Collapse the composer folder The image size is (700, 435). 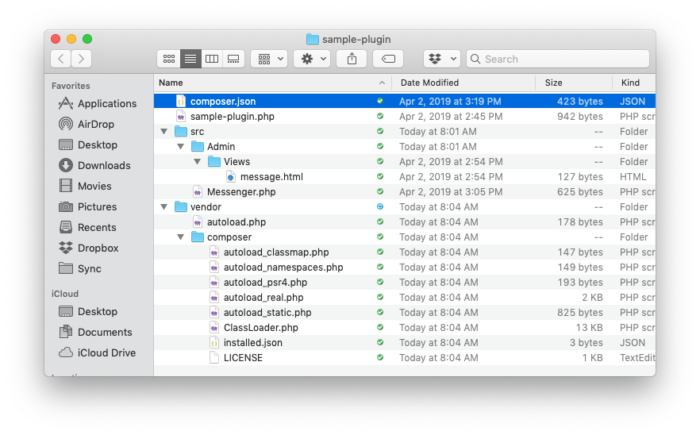pyautogui.click(x=180, y=237)
